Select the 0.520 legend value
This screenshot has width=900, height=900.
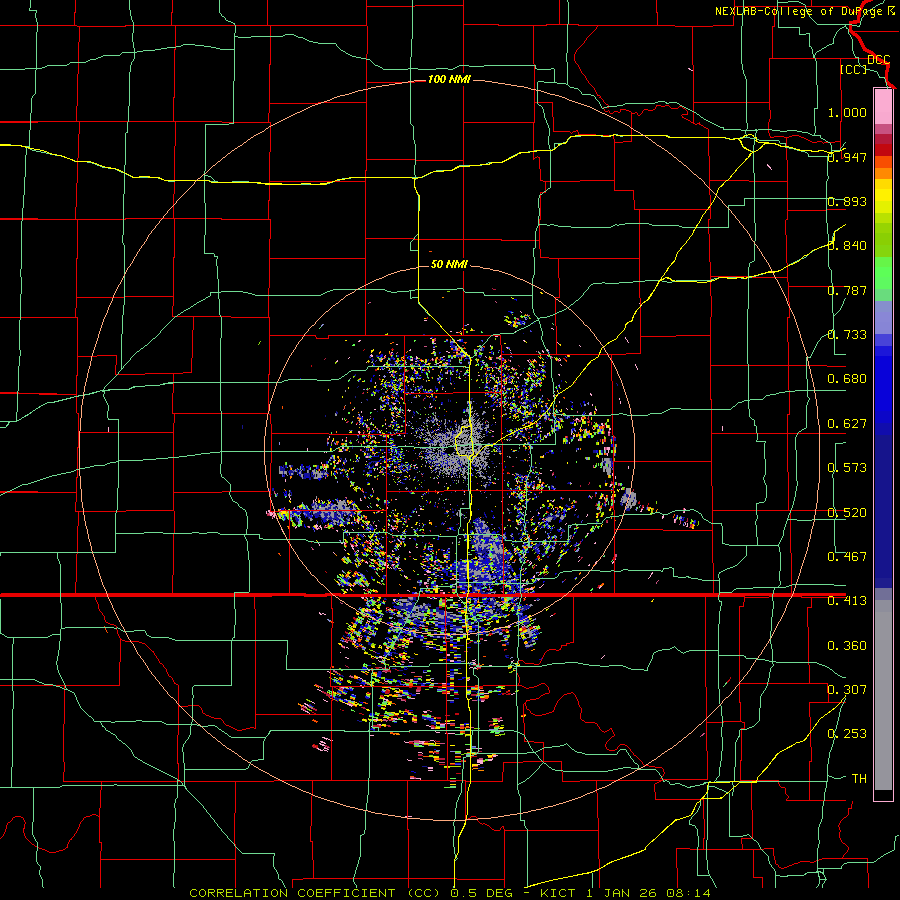[x=847, y=513]
